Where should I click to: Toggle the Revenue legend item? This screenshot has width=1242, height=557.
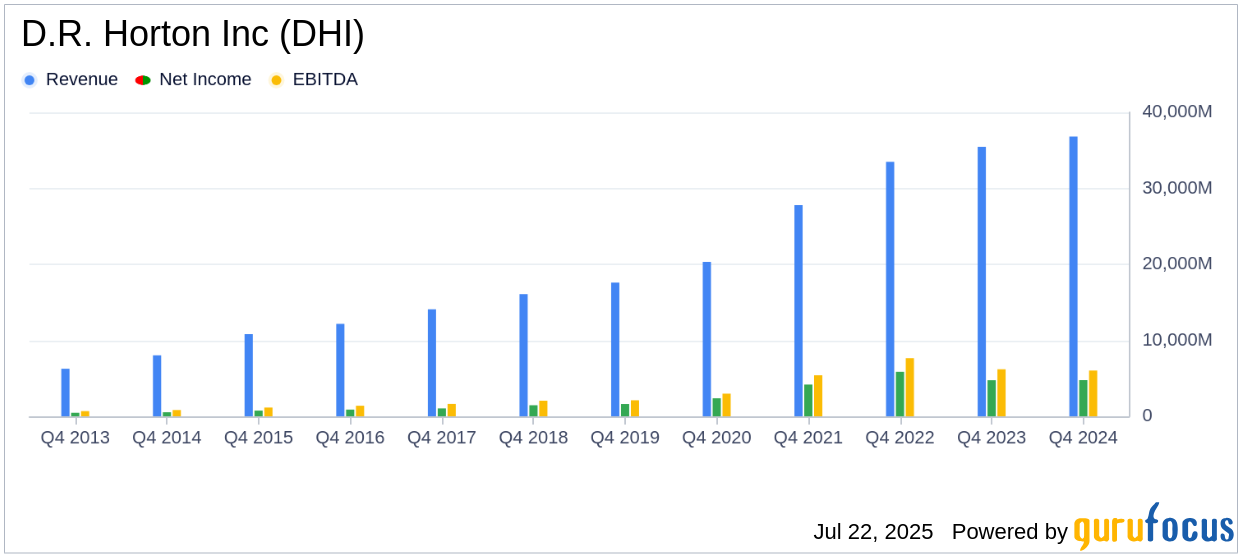coord(70,80)
